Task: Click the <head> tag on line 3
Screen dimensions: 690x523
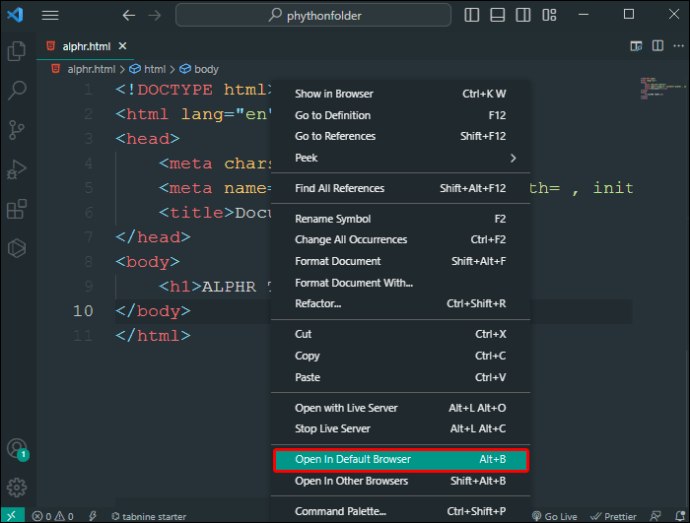Action: tap(147, 139)
